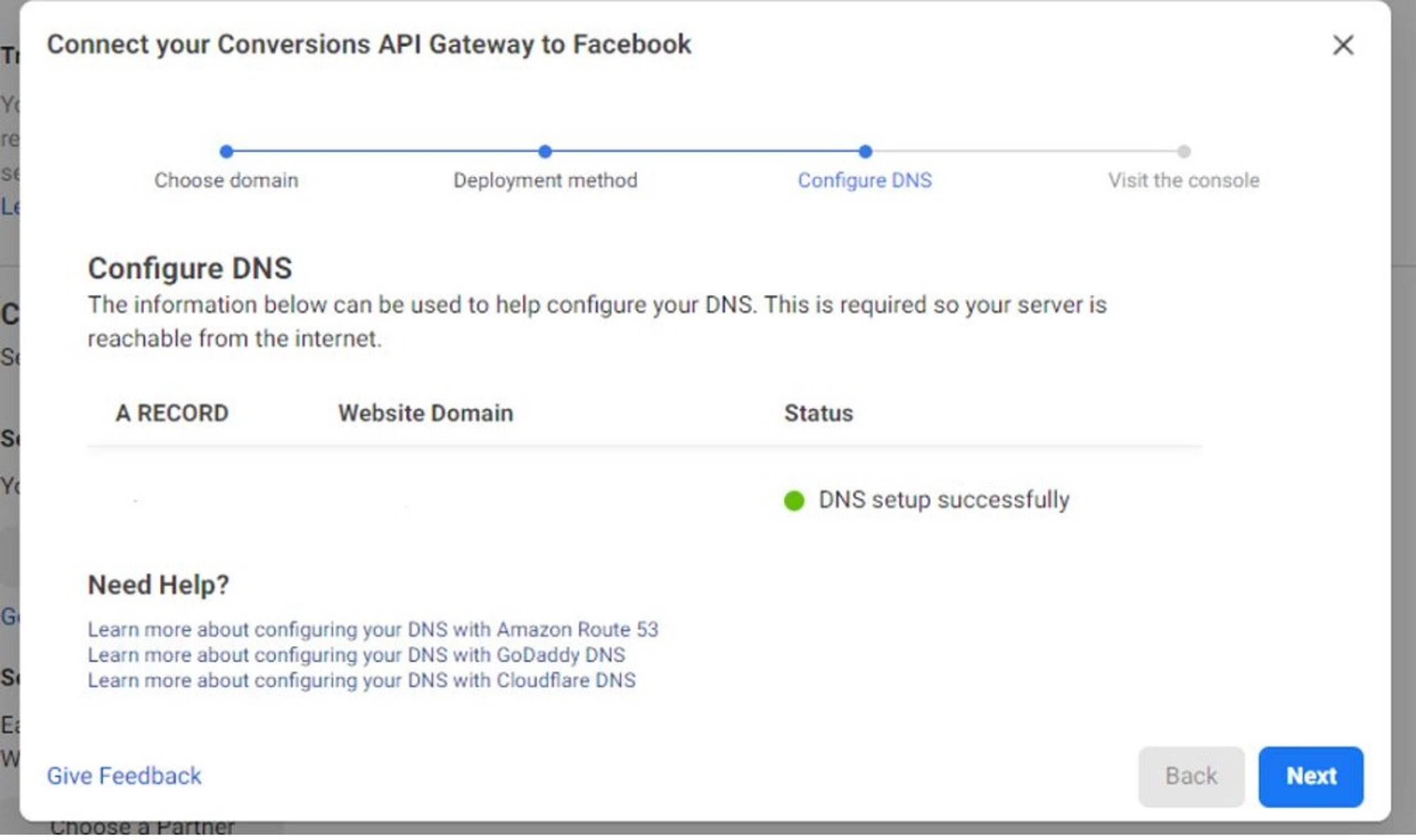Select the Visit the console step label

click(x=1183, y=181)
